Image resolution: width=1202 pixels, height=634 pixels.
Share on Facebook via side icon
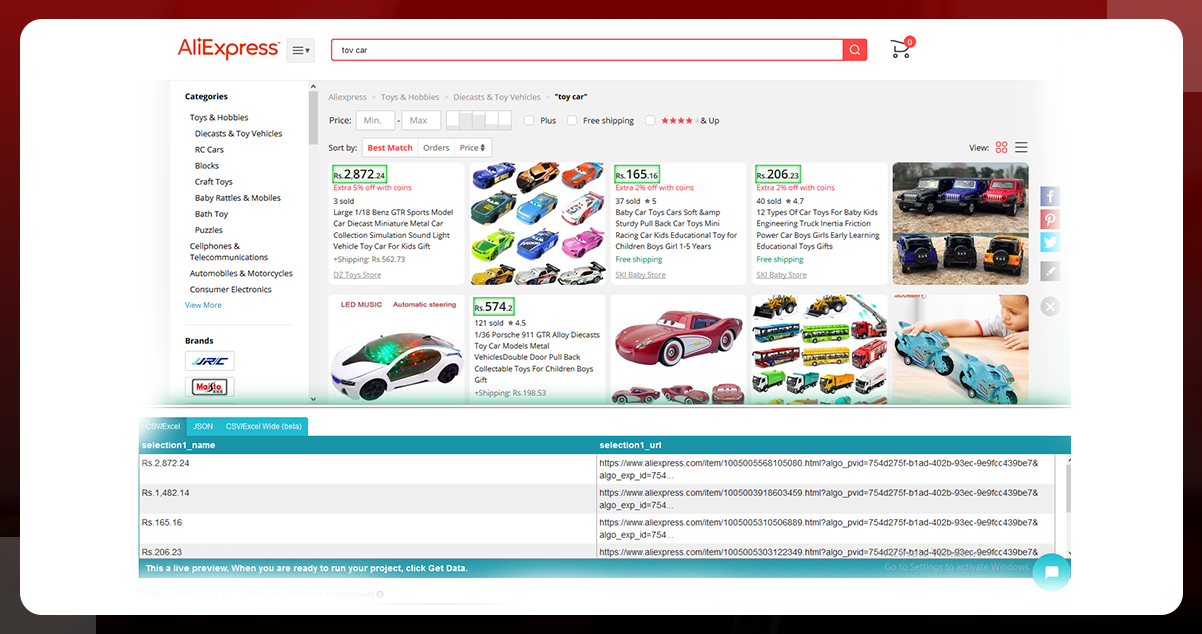[x=1050, y=196]
